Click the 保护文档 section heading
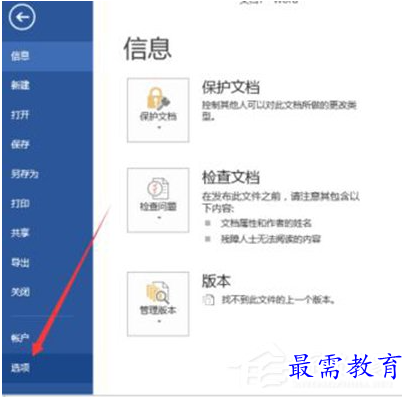This screenshot has height=398, width=410. 231,87
